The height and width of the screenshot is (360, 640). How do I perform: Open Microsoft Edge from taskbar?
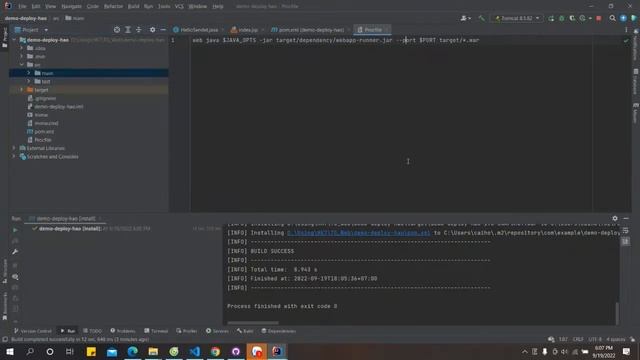[133, 351]
